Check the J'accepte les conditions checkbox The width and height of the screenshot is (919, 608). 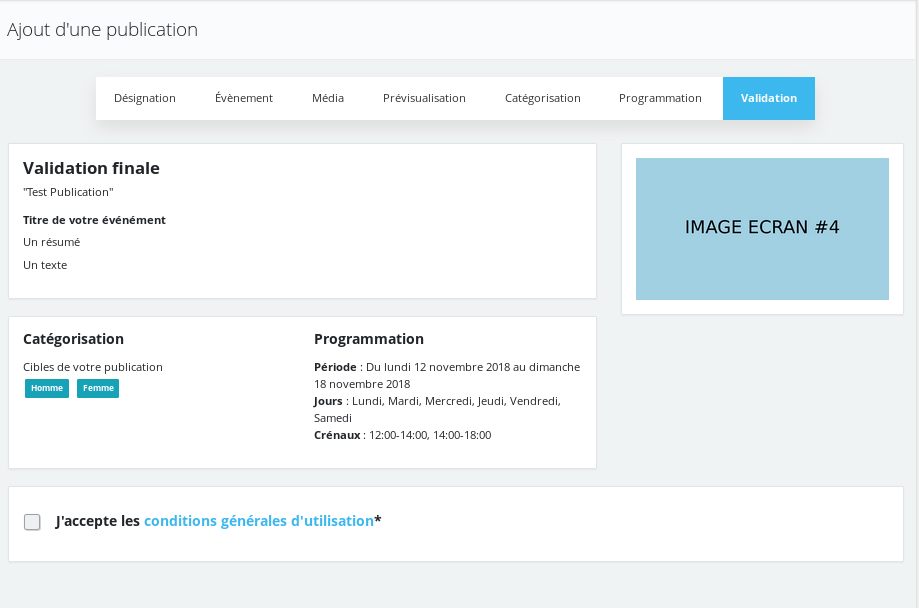point(32,522)
